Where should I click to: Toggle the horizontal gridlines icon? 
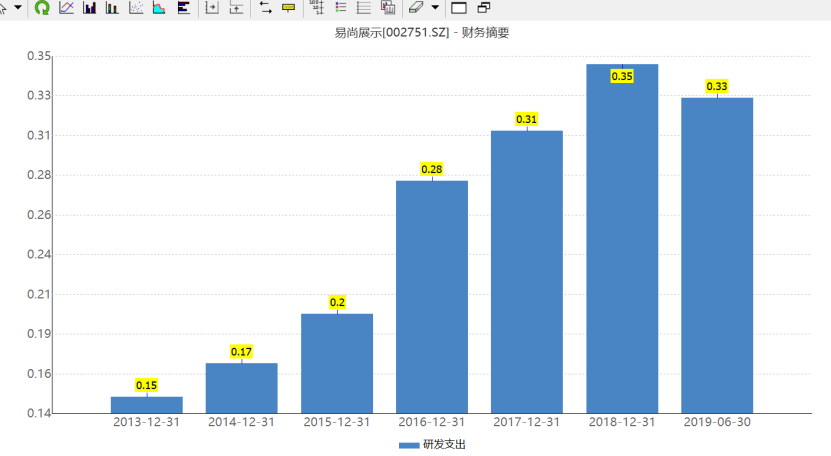[364, 7]
